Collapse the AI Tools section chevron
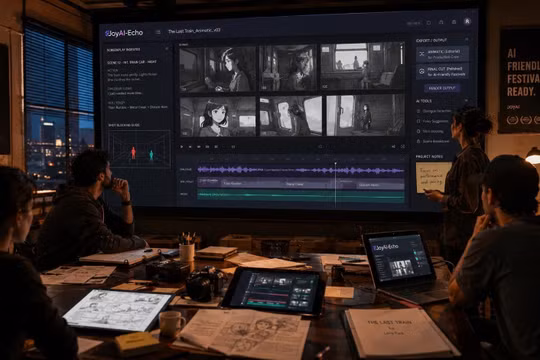The height and width of the screenshot is (360, 540). [466, 101]
